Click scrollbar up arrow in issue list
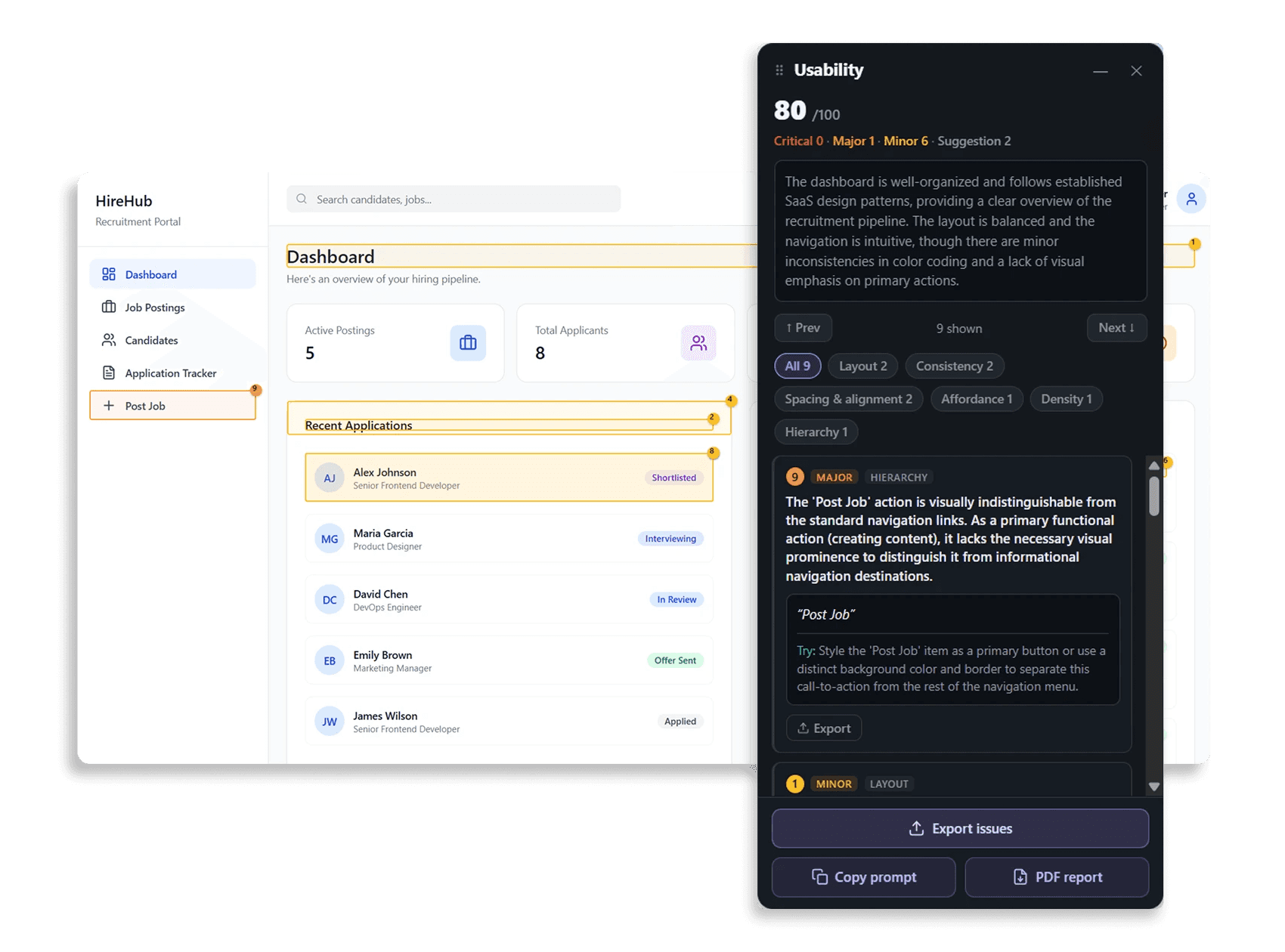 coord(1154,465)
